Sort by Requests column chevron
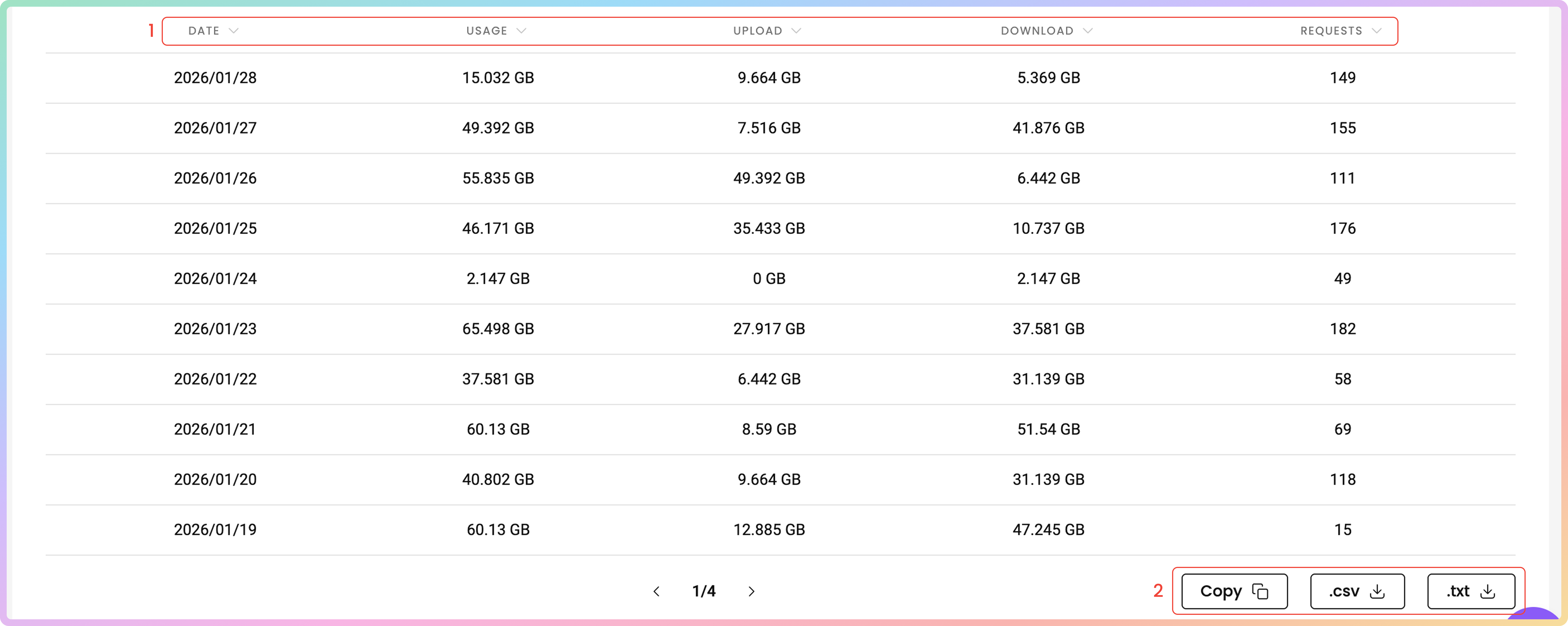 [1376, 31]
